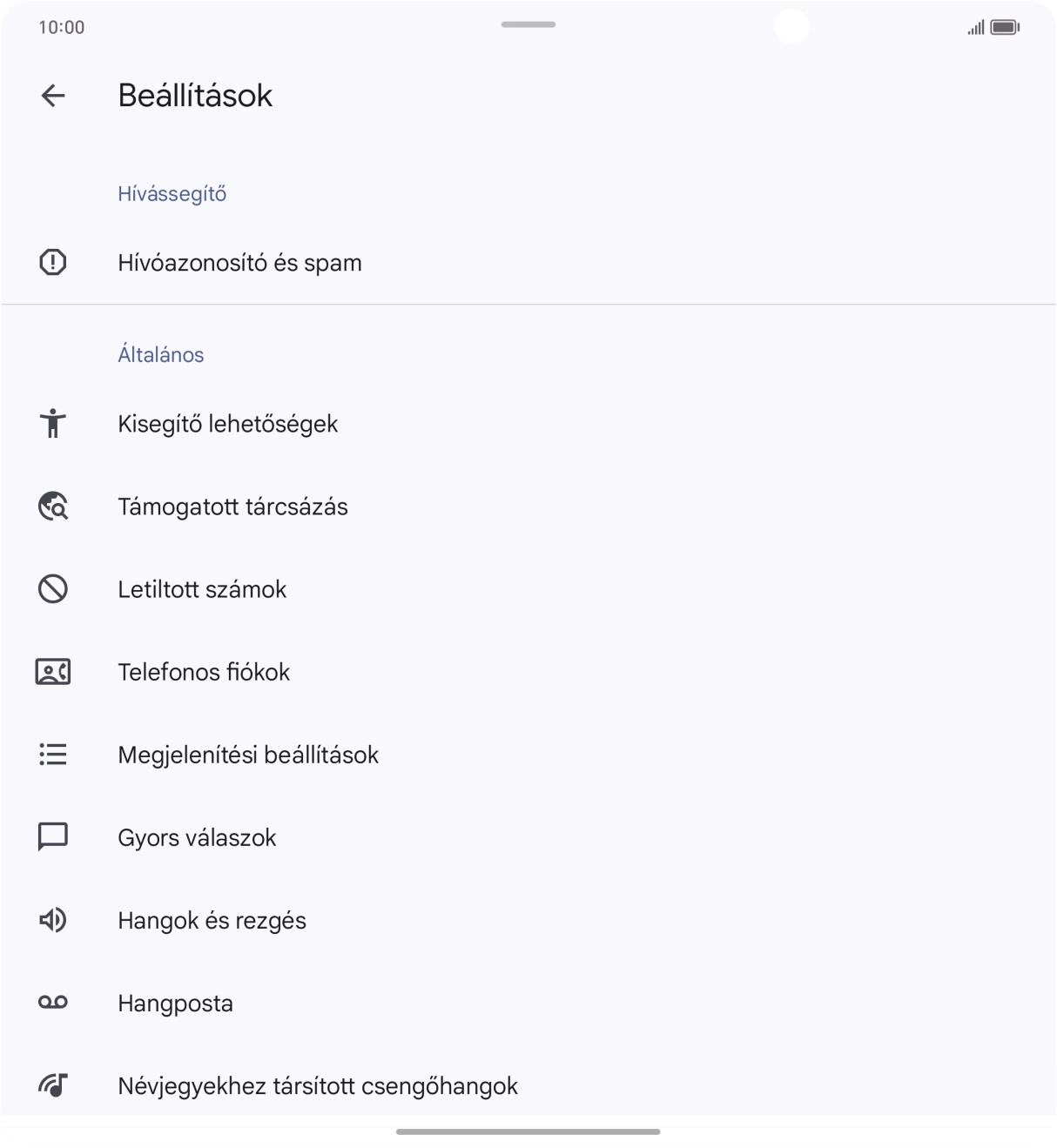Select the phone accounts contact card icon
The height and width of the screenshot is (1148, 1057).
tap(53, 671)
